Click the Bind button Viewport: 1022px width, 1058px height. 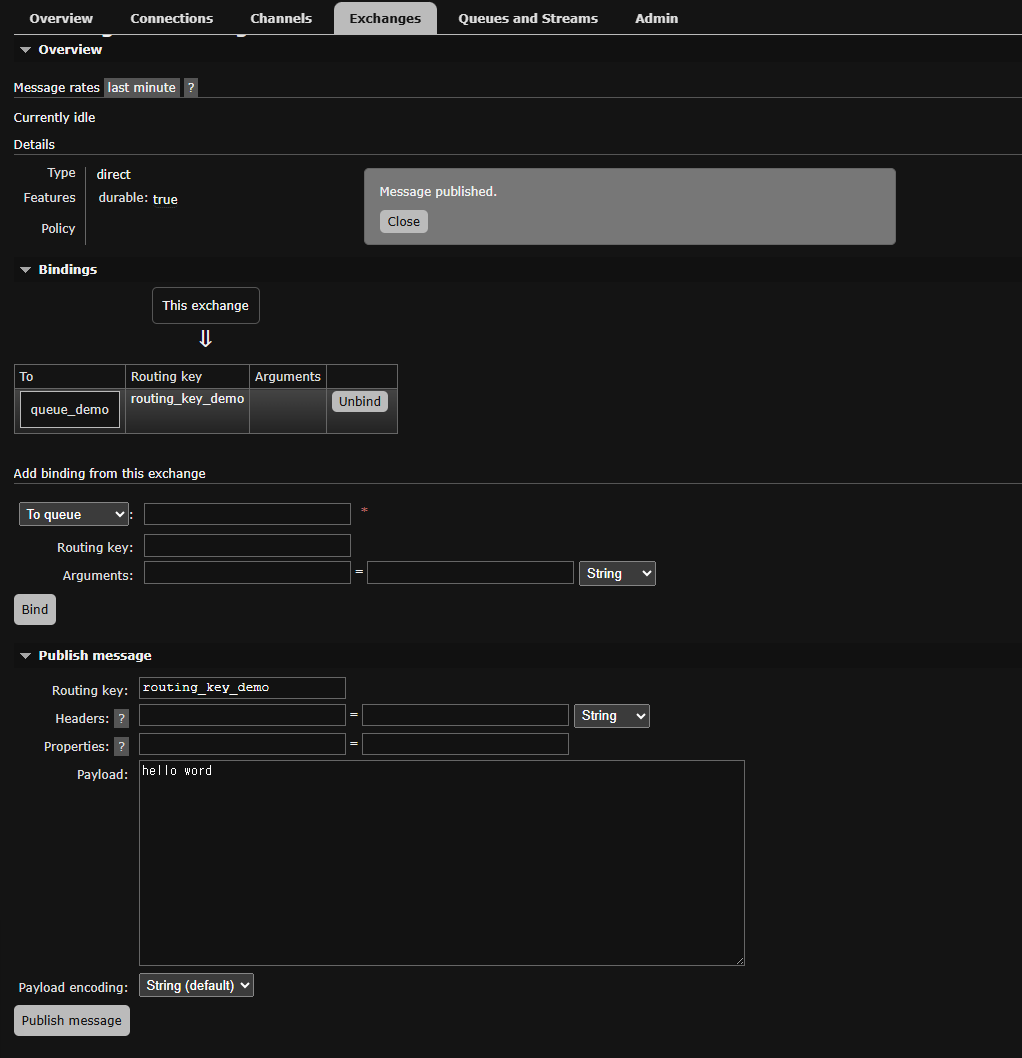point(35,609)
